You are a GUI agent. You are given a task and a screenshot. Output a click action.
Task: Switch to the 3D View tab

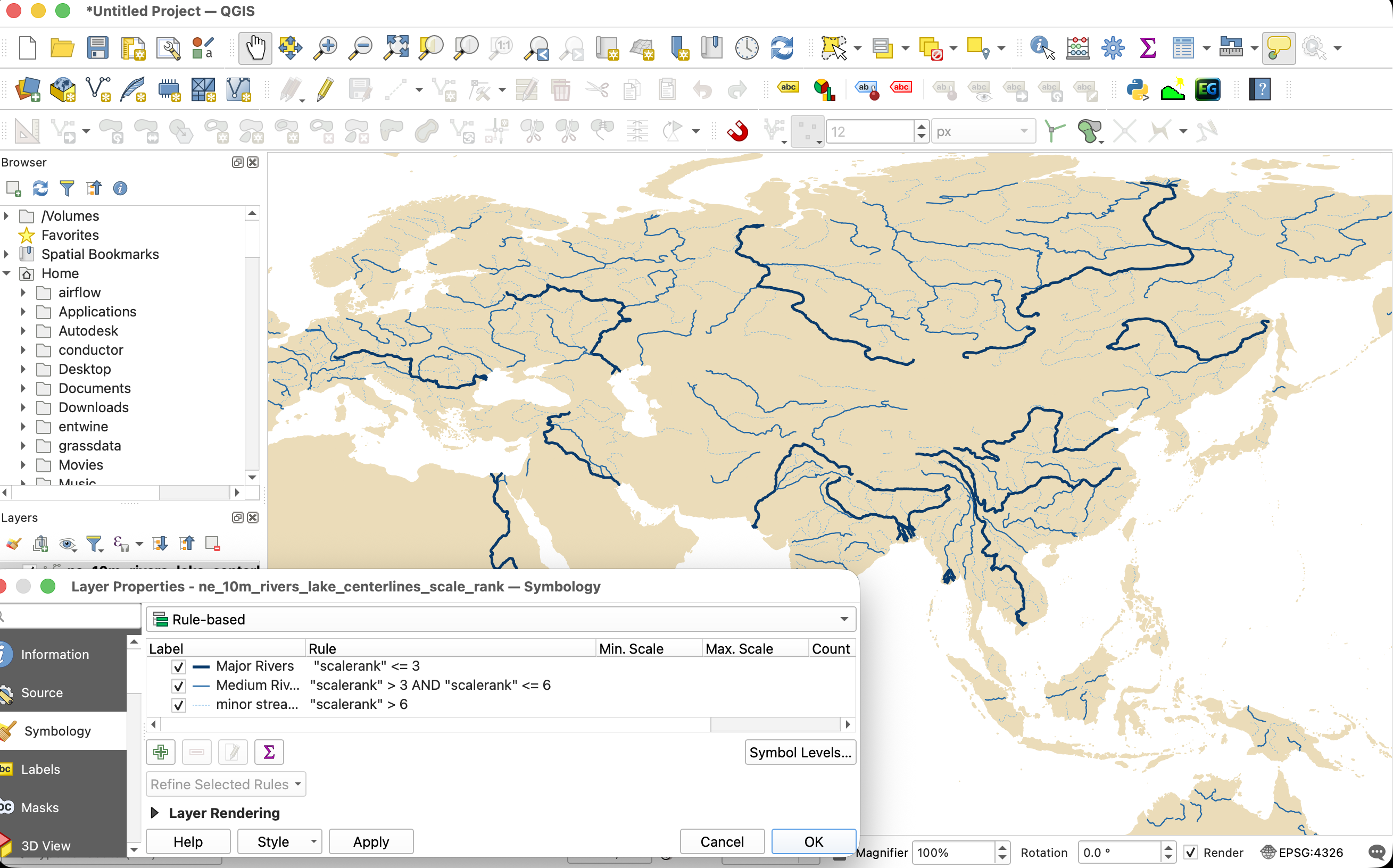point(63,846)
